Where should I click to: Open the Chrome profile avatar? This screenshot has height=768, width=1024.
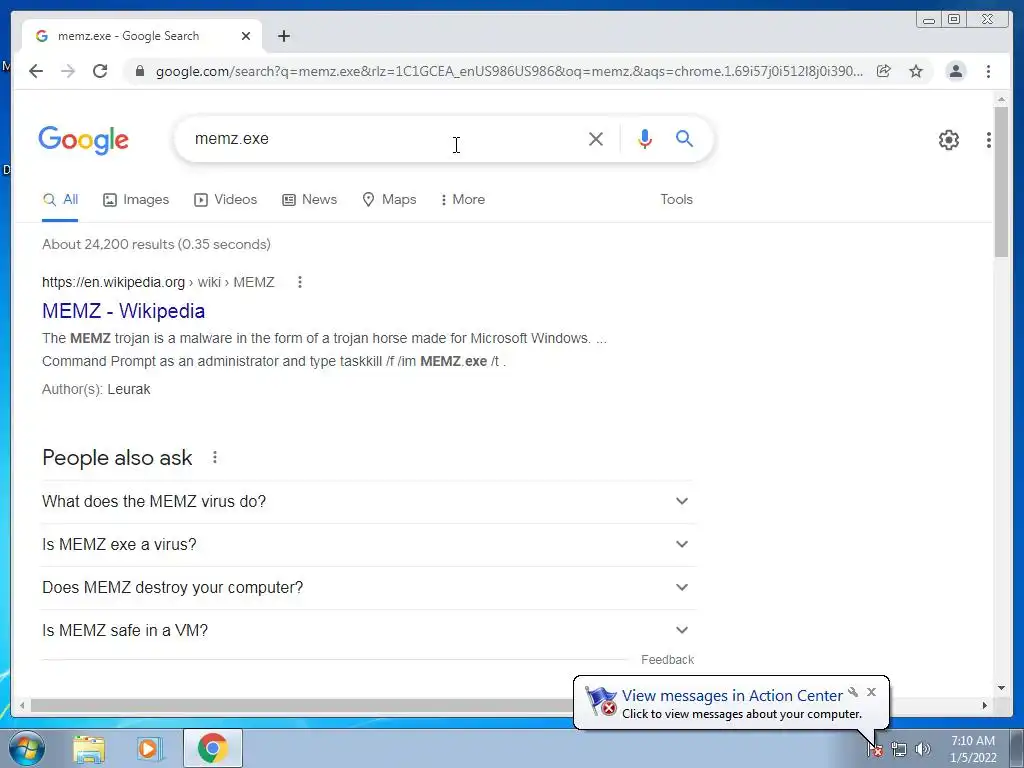pyautogui.click(x=955, y=71)
